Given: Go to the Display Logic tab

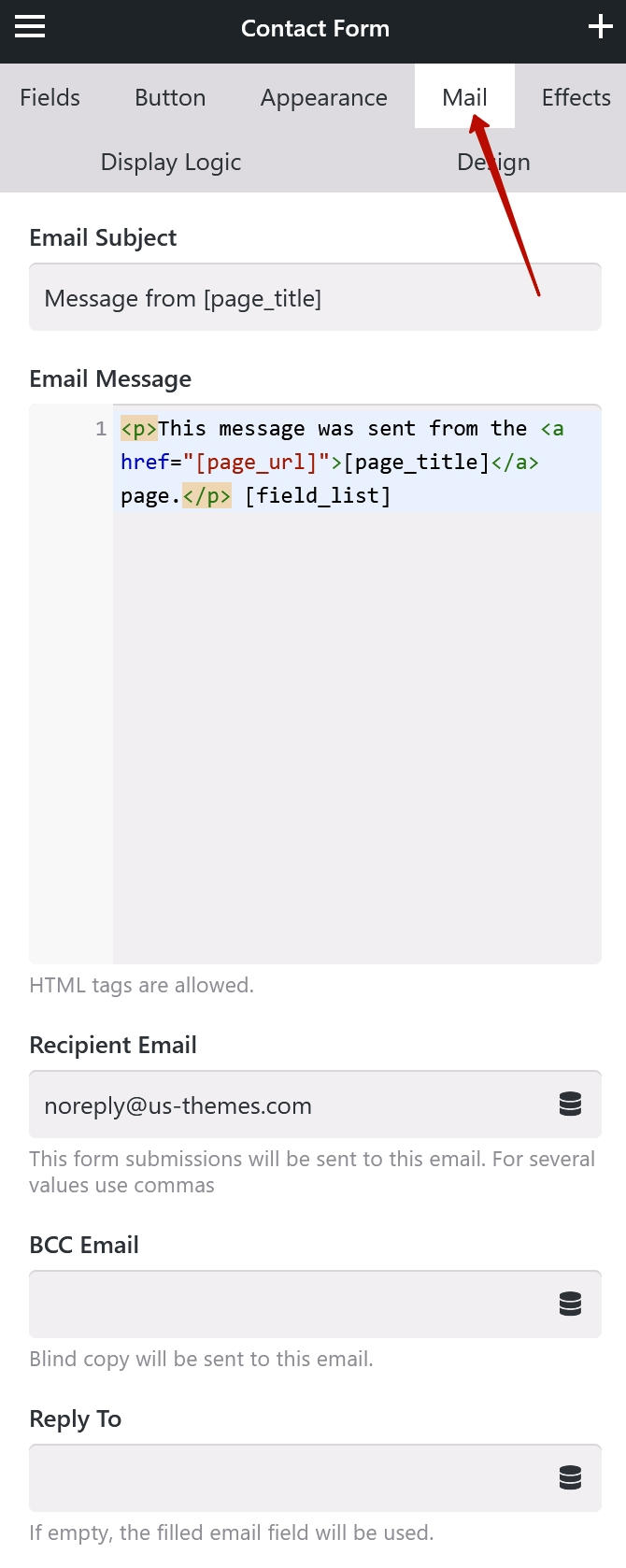Looking at the screenshot, I should pos(171,162).
